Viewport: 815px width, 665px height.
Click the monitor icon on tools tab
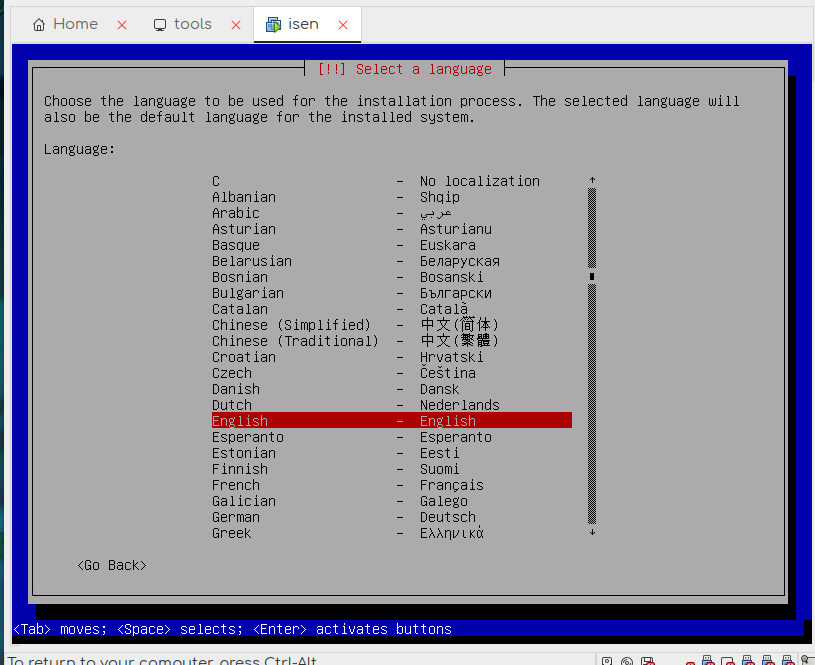(x=160, y=25)
